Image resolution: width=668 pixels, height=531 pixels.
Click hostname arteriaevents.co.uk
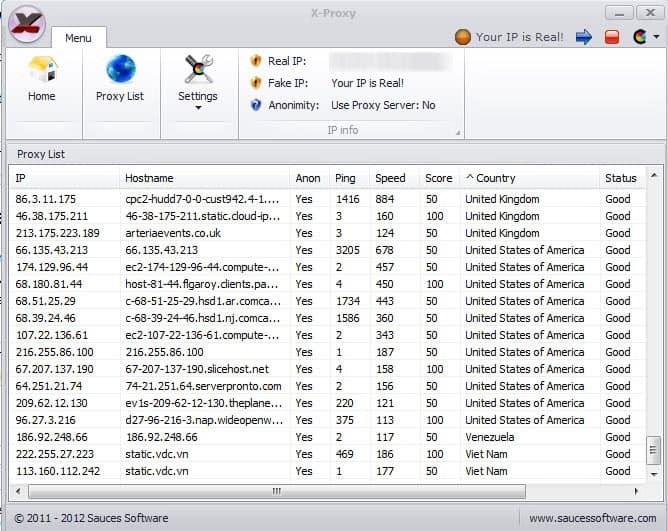pos(173,233)
